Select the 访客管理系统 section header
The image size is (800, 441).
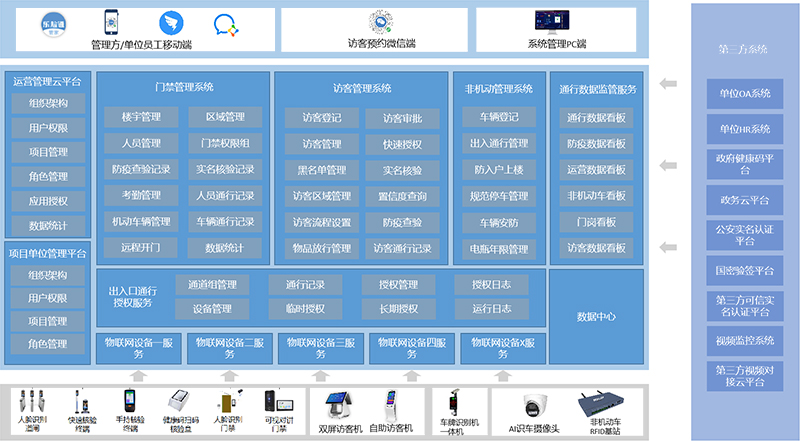[x=362, y=89]
